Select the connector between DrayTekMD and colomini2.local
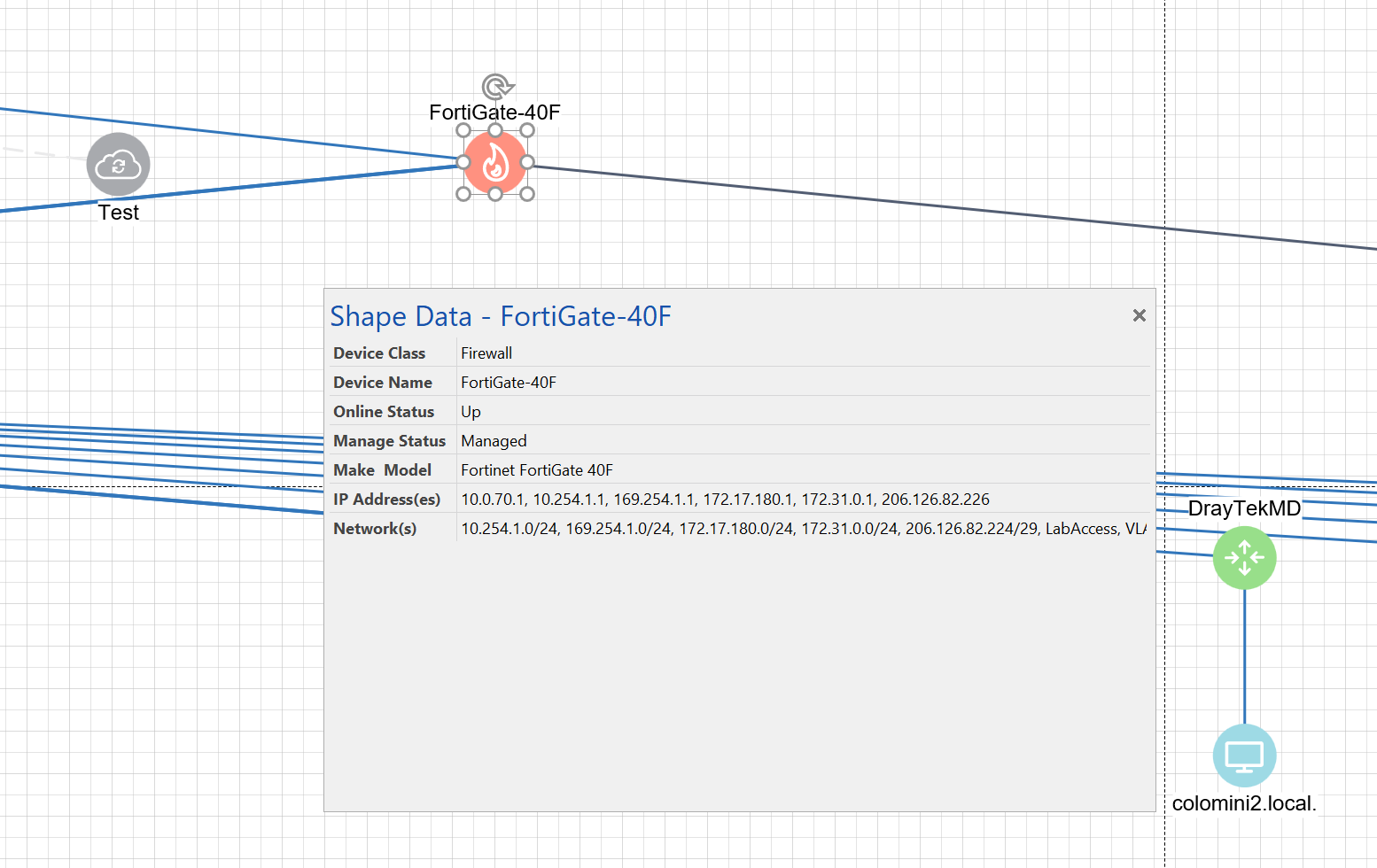 [x=1244, y=655]
